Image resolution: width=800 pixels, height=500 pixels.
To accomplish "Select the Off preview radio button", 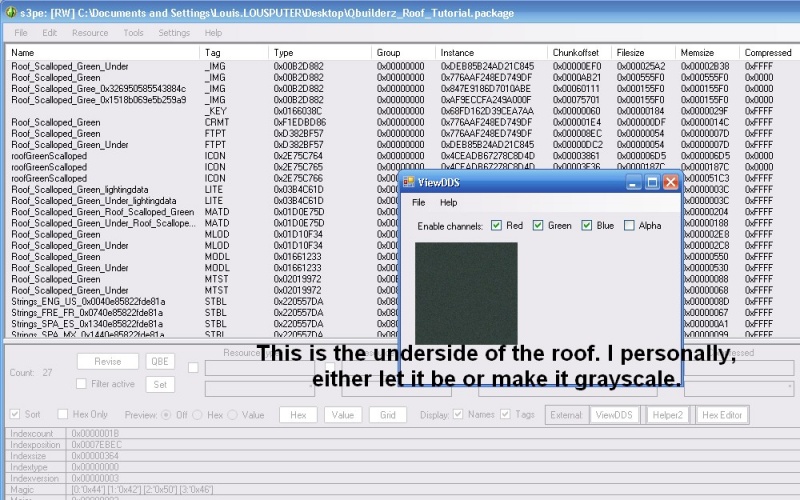I will [x=168, y=415].
